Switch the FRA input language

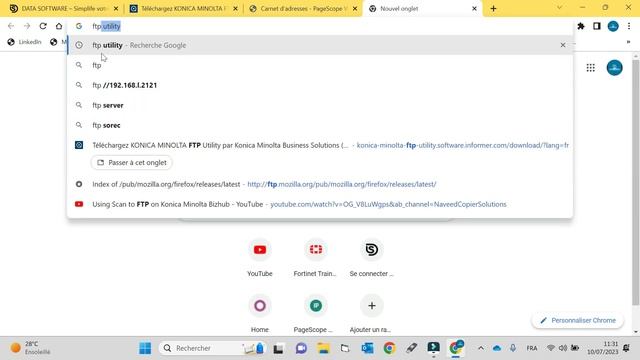[532, 348]
